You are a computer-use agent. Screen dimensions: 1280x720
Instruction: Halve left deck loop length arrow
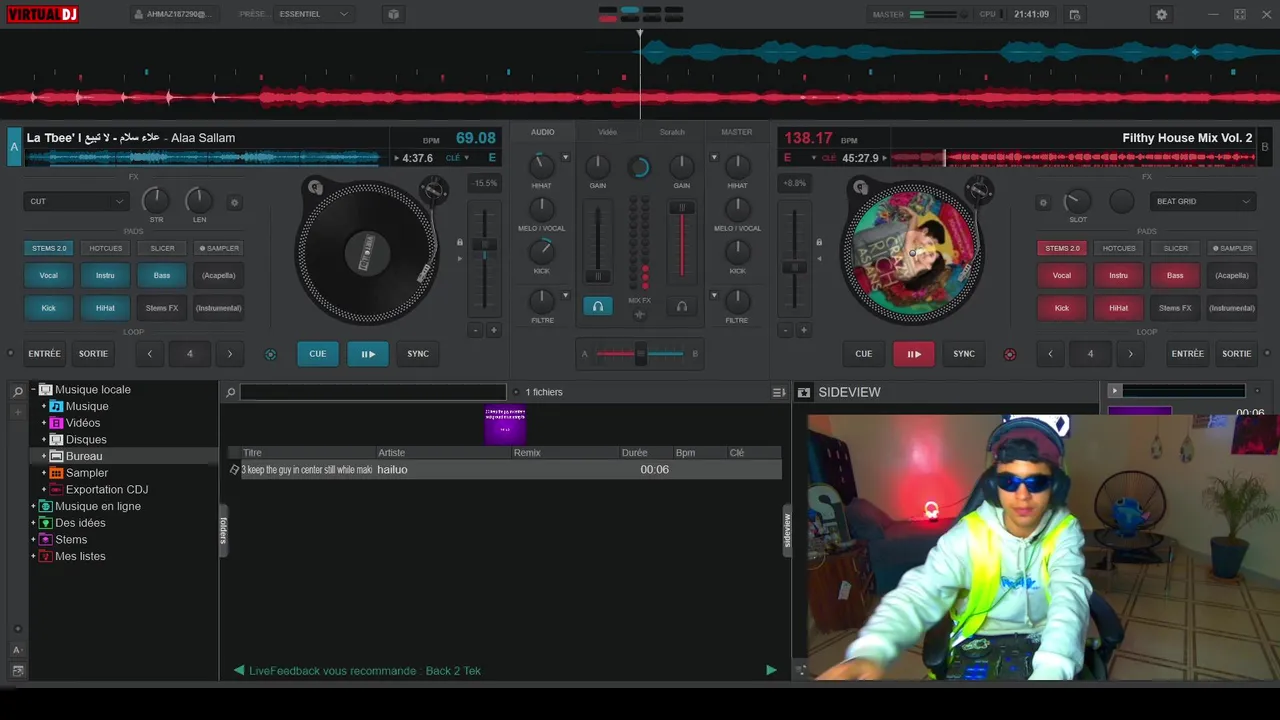[x=150, y=354]
